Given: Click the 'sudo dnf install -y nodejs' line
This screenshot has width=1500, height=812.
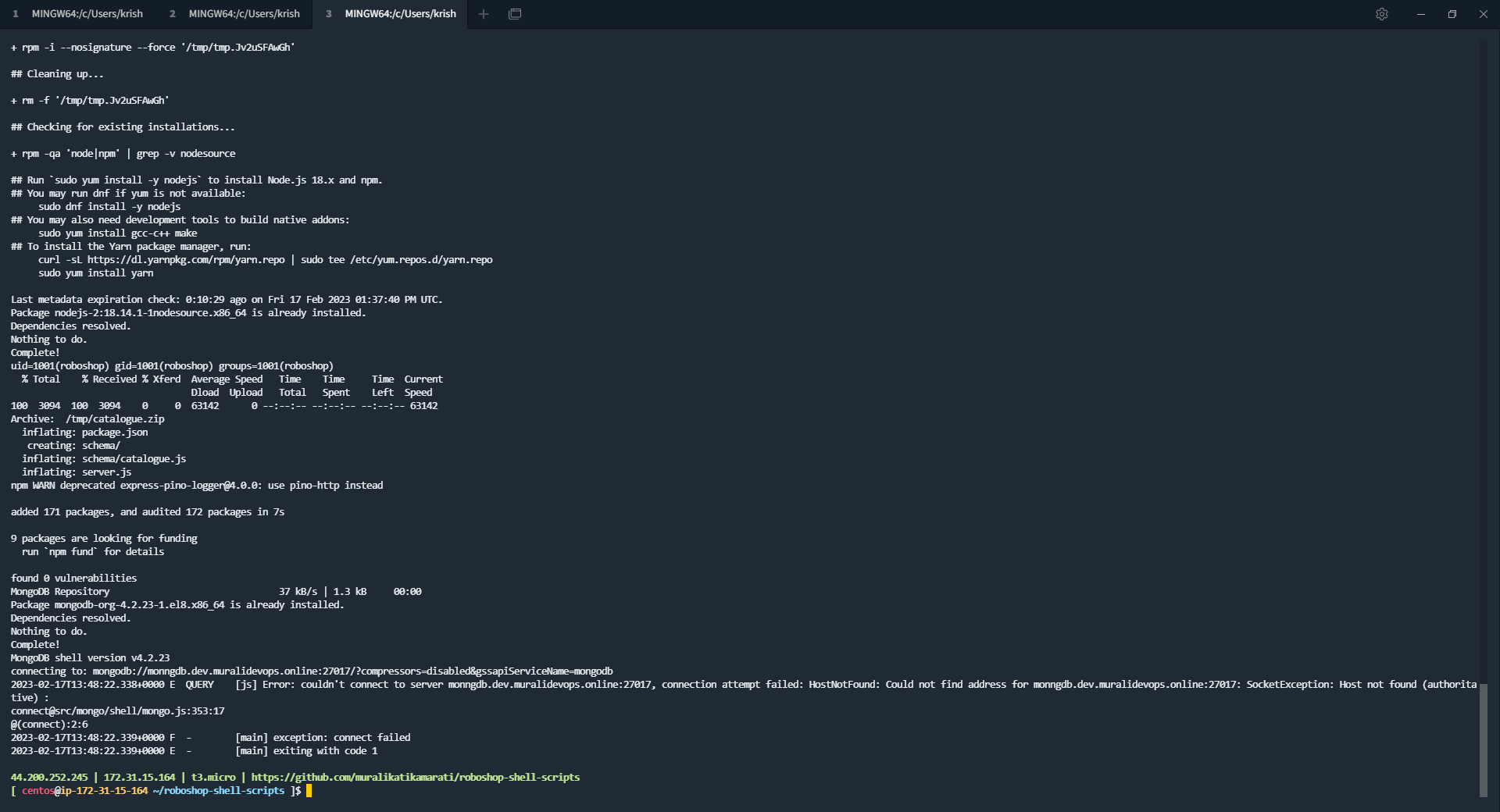Looking at the screenshot, I should pos(109,207).
